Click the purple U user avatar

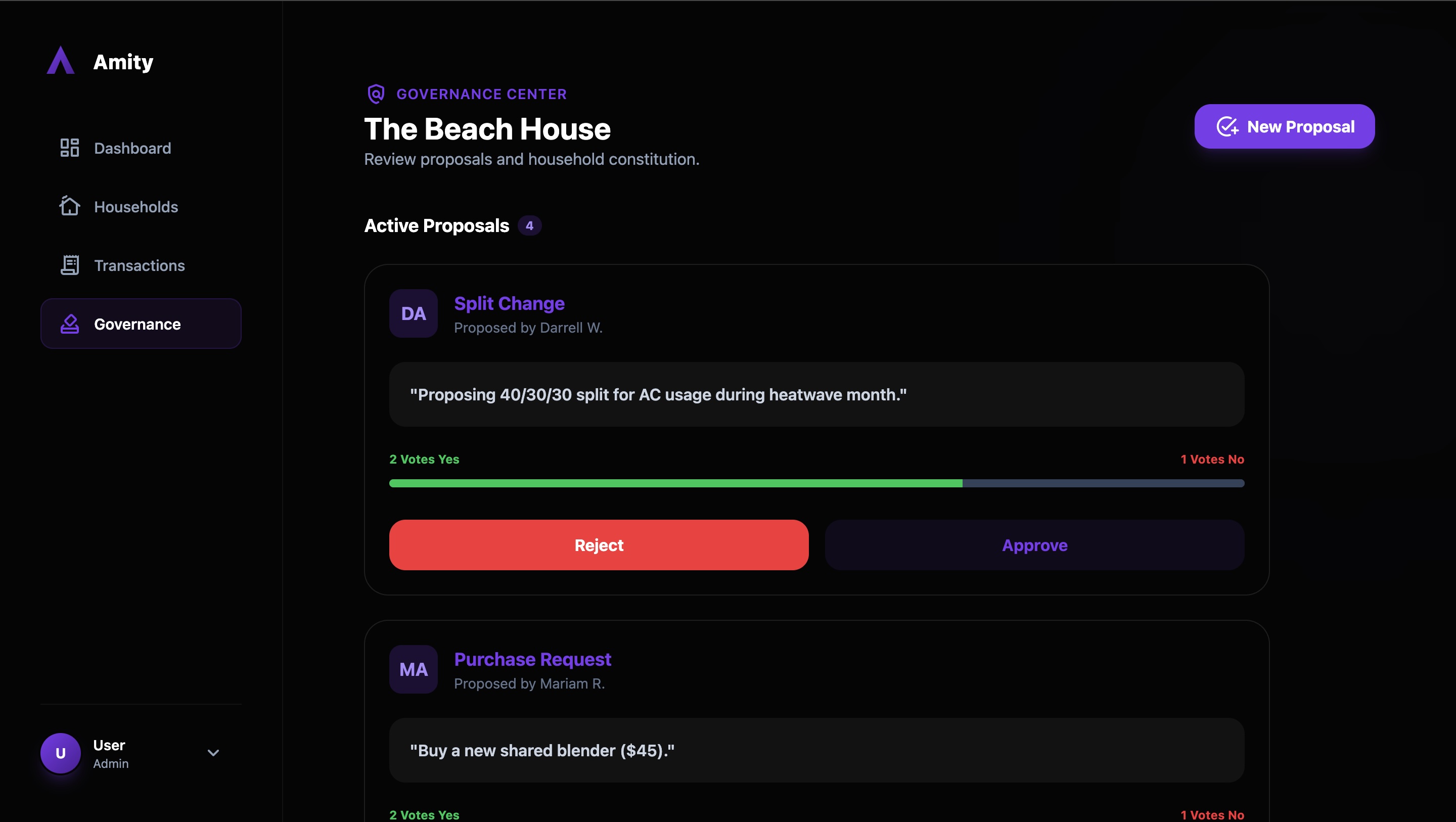[61, 753]
